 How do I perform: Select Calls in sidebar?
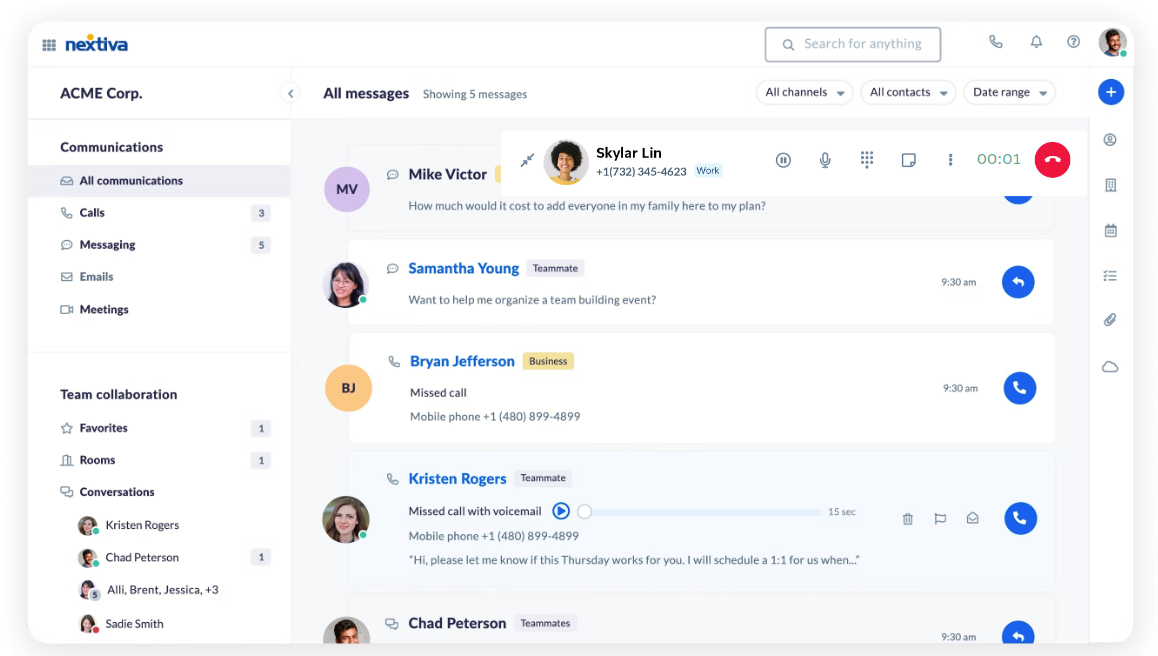(x=160, y=213)
